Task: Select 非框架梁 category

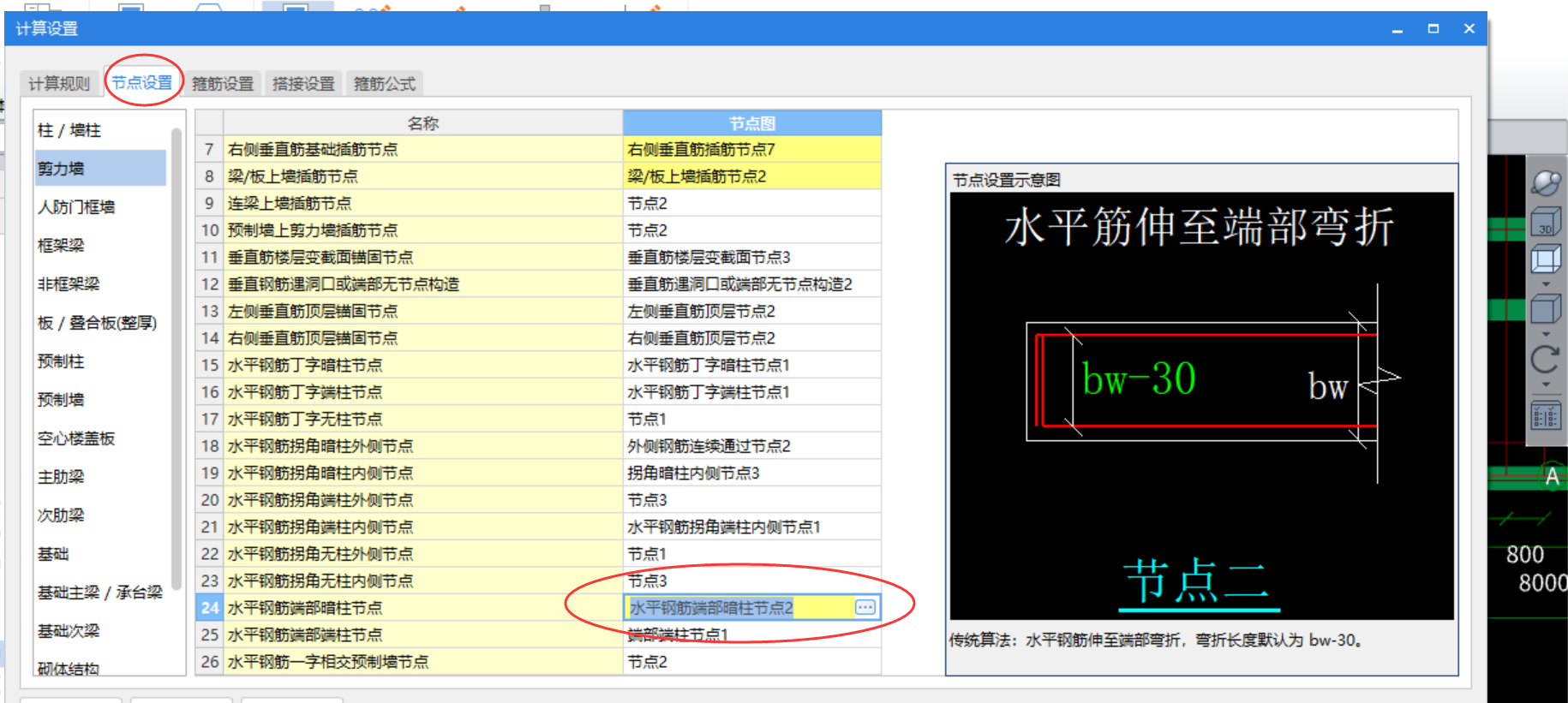Action: click(x=100, y=284)
